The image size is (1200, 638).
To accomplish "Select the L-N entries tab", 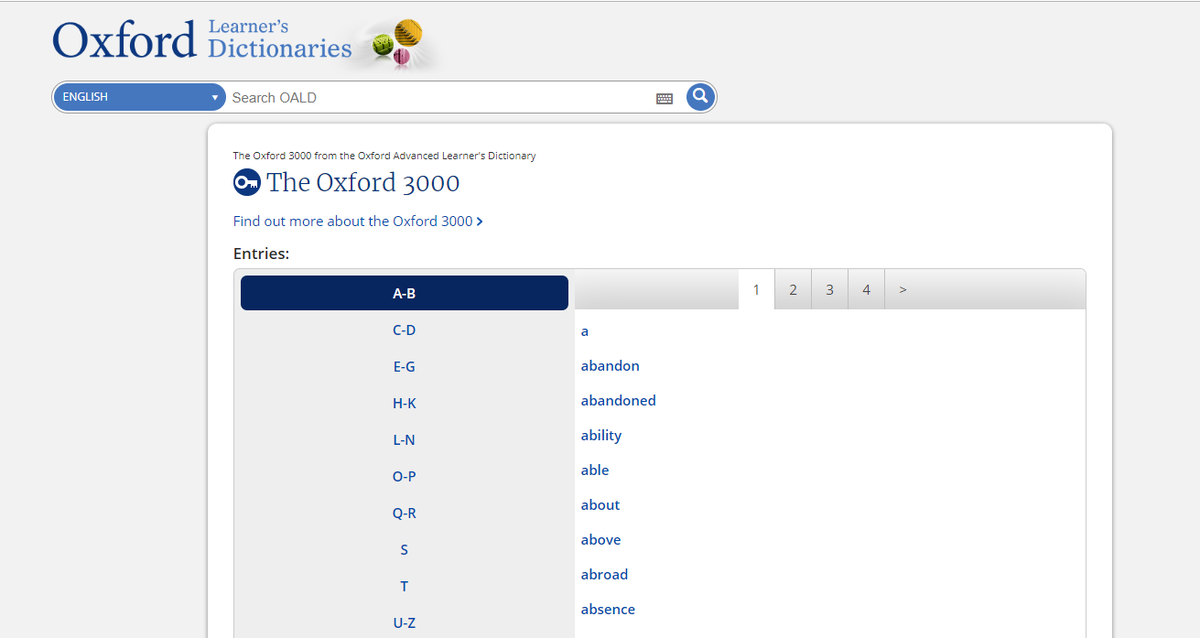I will tap(404, 440).
